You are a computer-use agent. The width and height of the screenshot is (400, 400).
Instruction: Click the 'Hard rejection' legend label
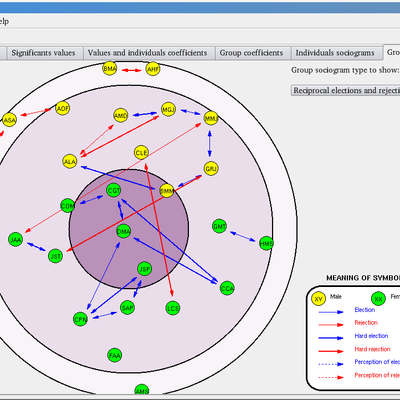[372, 349]
